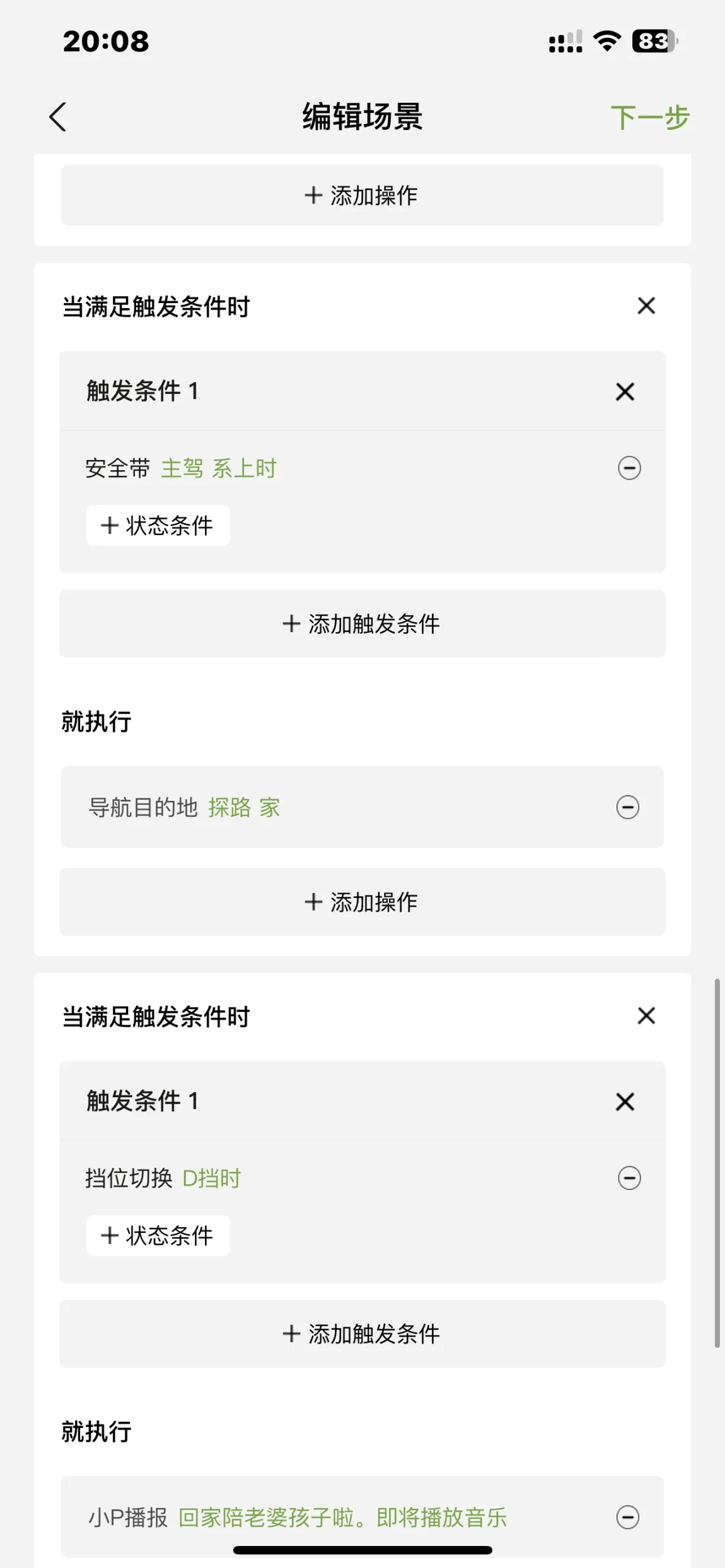Remove the 小P播报 action
This screenshot has width=725, height=1568.
(x=627, y=1518)
